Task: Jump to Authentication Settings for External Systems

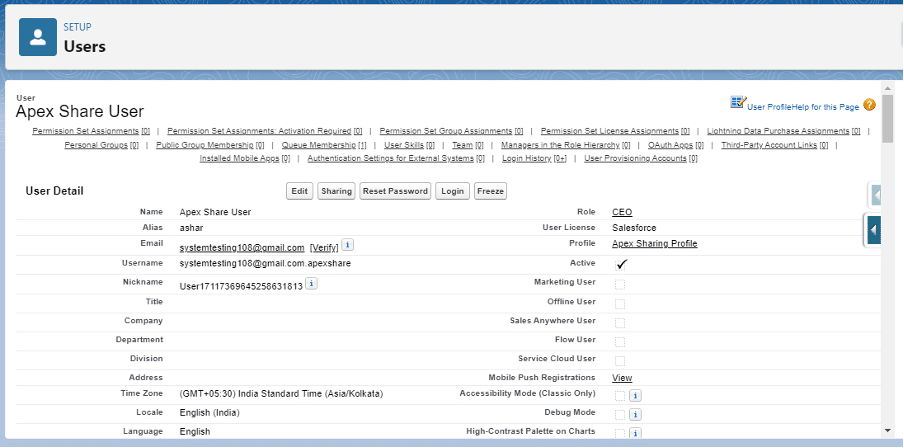Action: pyautogui.click(x=396, y=158)
